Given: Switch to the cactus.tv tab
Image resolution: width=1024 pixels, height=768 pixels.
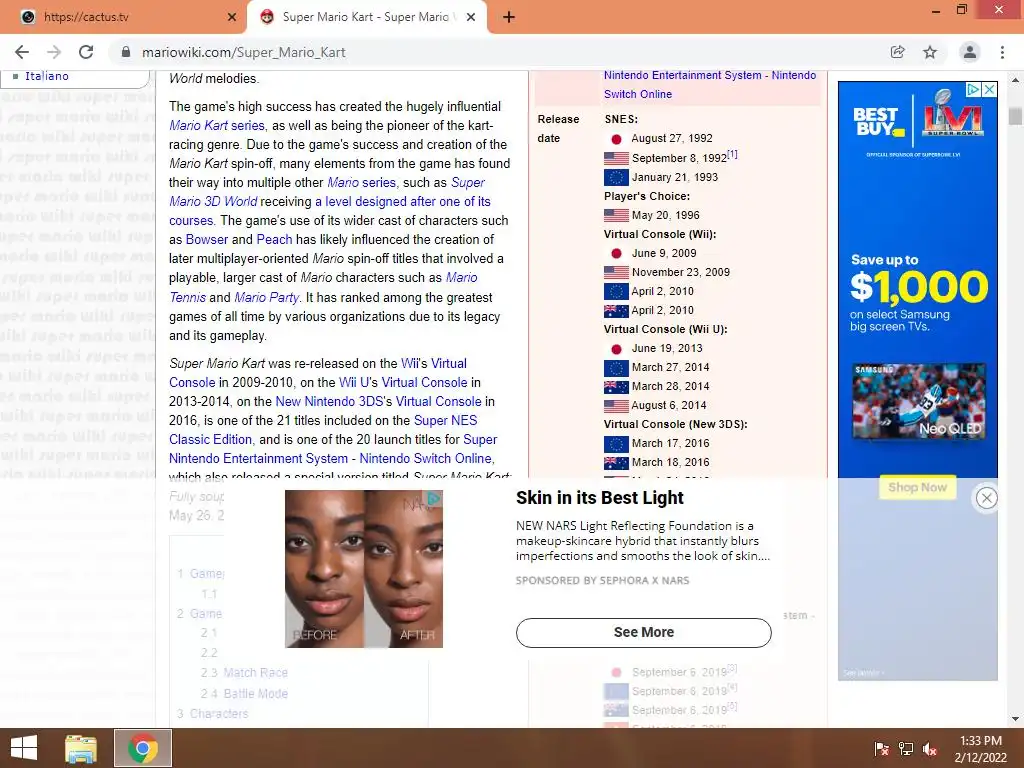Looking at the screenshot, I should coord(124,18).
